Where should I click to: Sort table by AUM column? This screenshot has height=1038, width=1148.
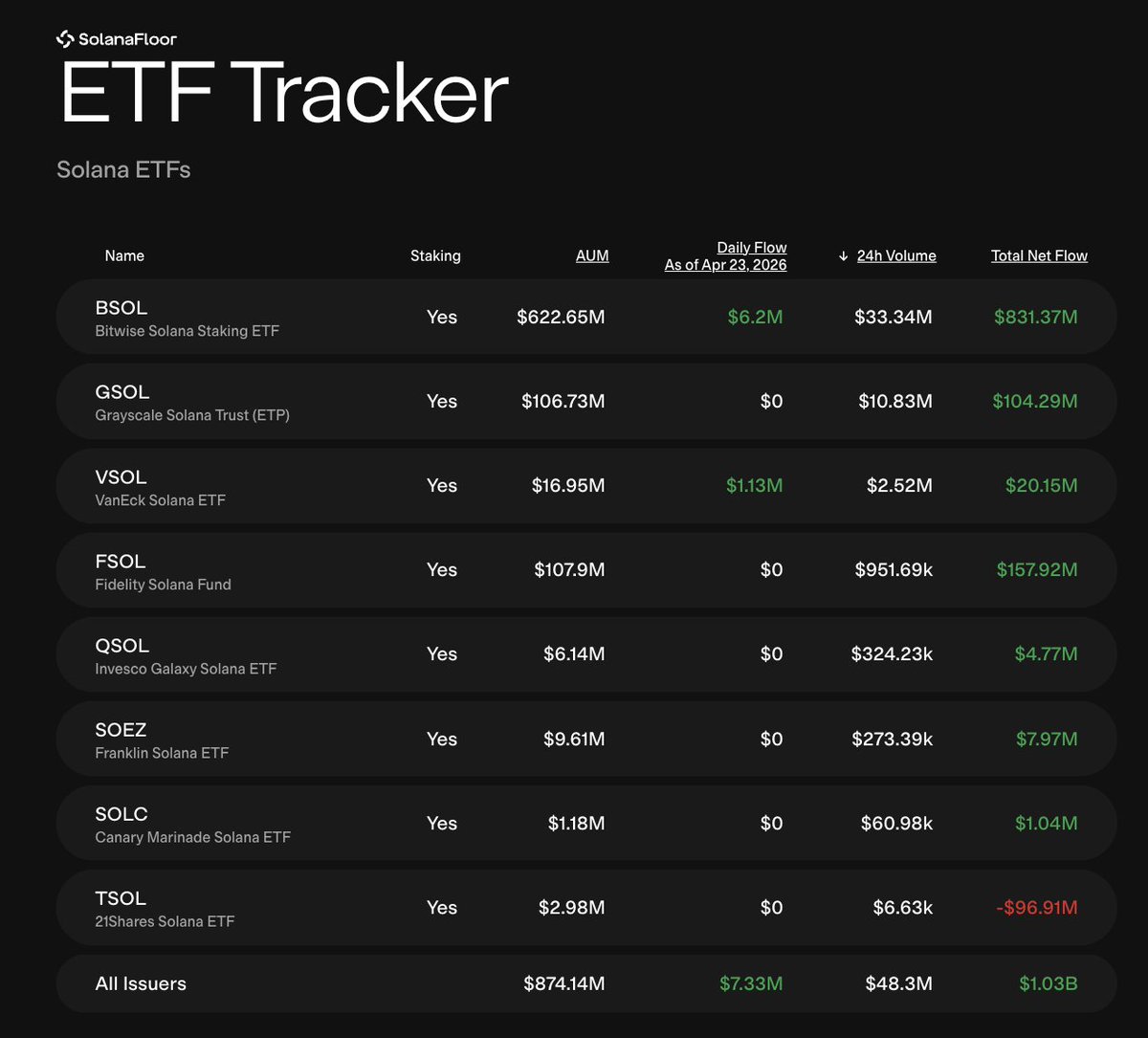[x=592, y=256]
